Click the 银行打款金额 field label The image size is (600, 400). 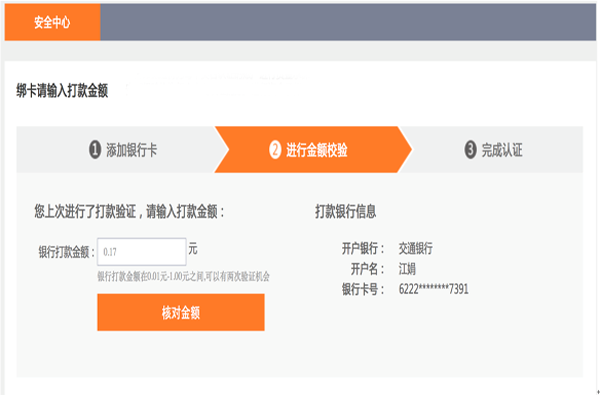64,250
